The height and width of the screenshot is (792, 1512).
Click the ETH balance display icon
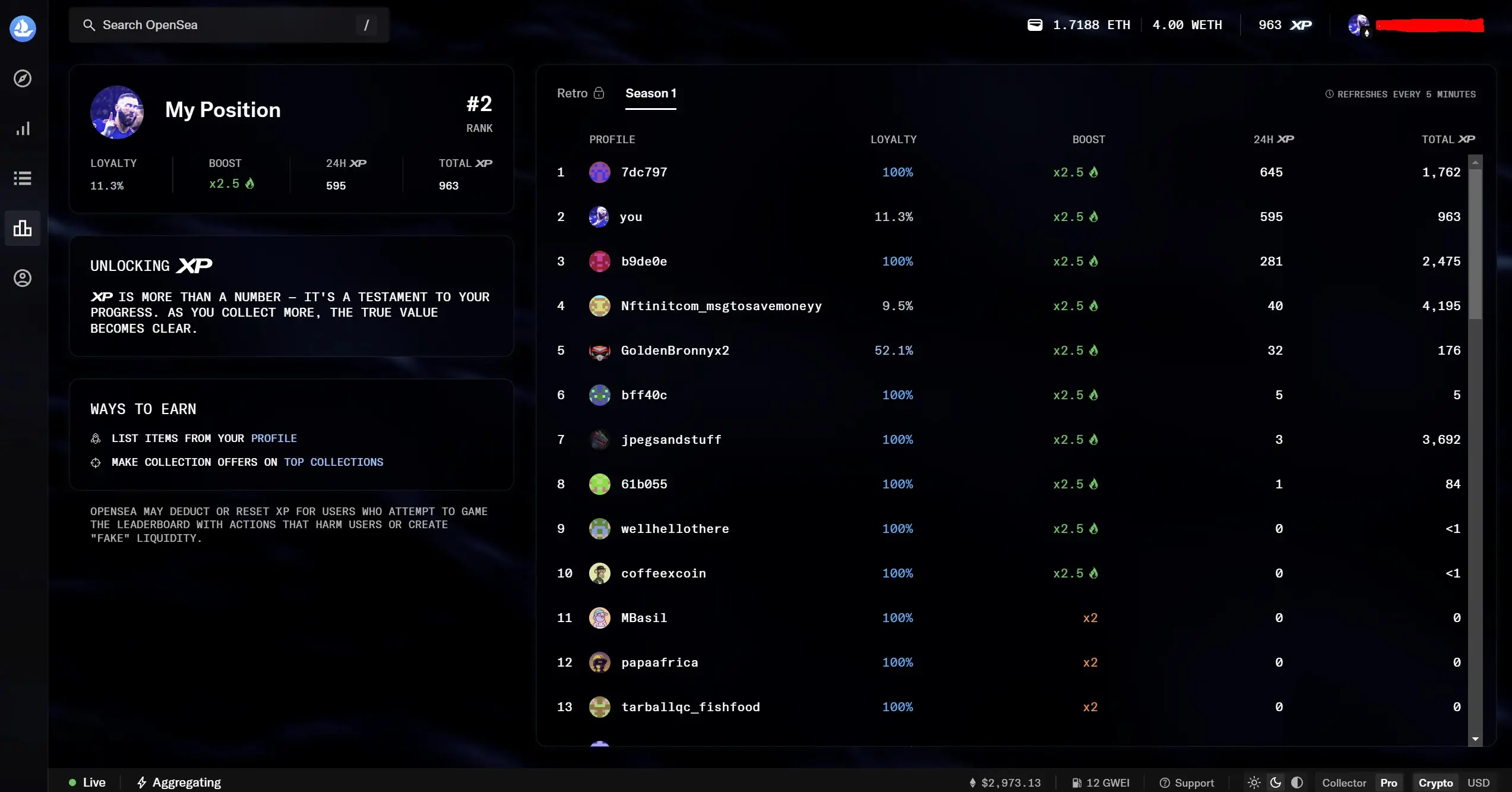(x=1036, y=24)
